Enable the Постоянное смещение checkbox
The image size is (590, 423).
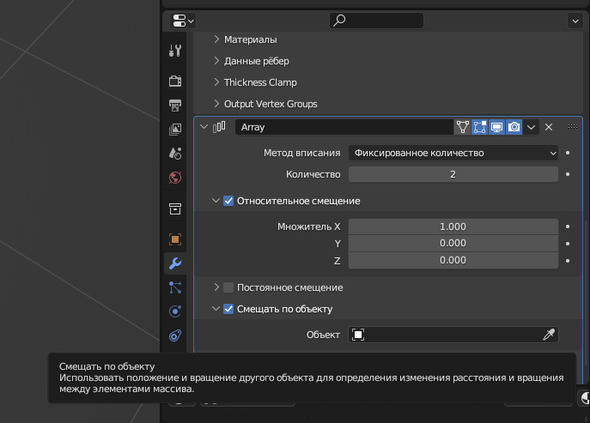point(228,288)
